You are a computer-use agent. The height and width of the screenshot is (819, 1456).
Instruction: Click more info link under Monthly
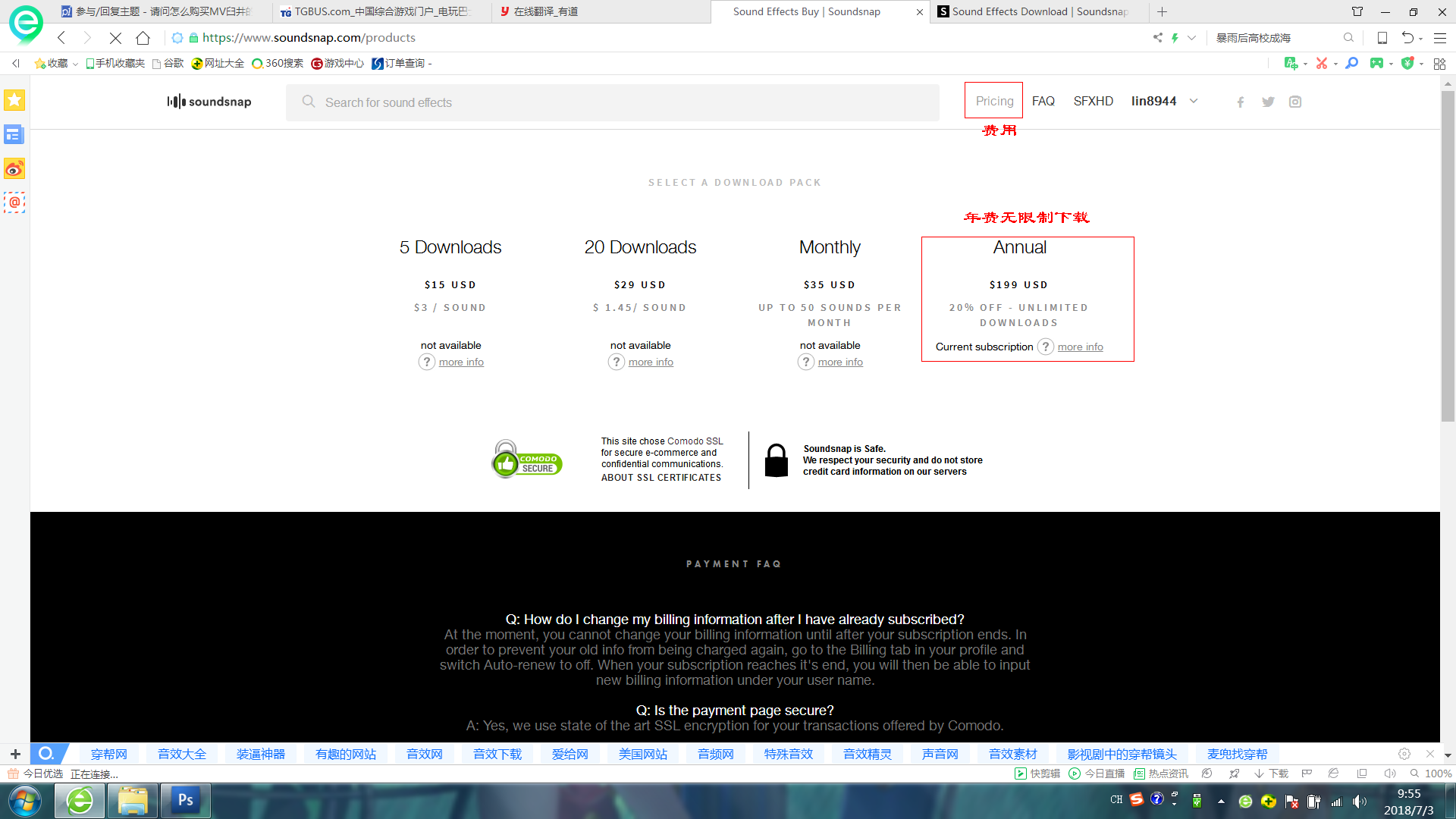pos(840,362)
